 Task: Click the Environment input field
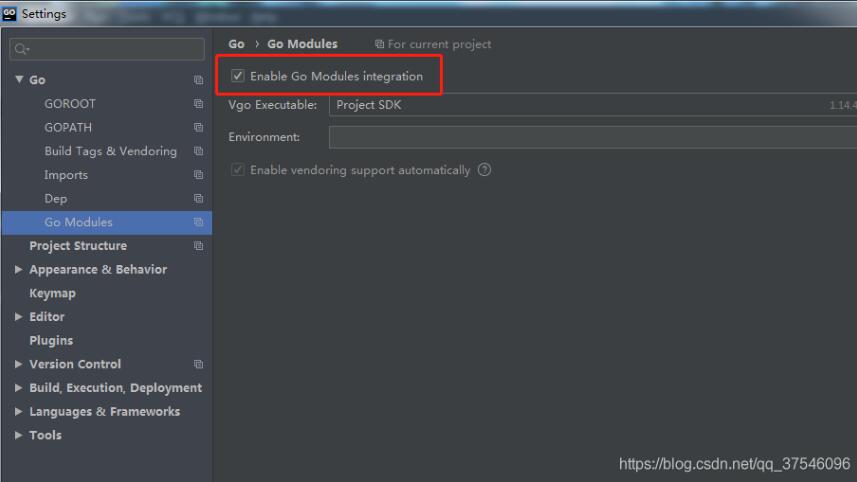coord(590,137)
